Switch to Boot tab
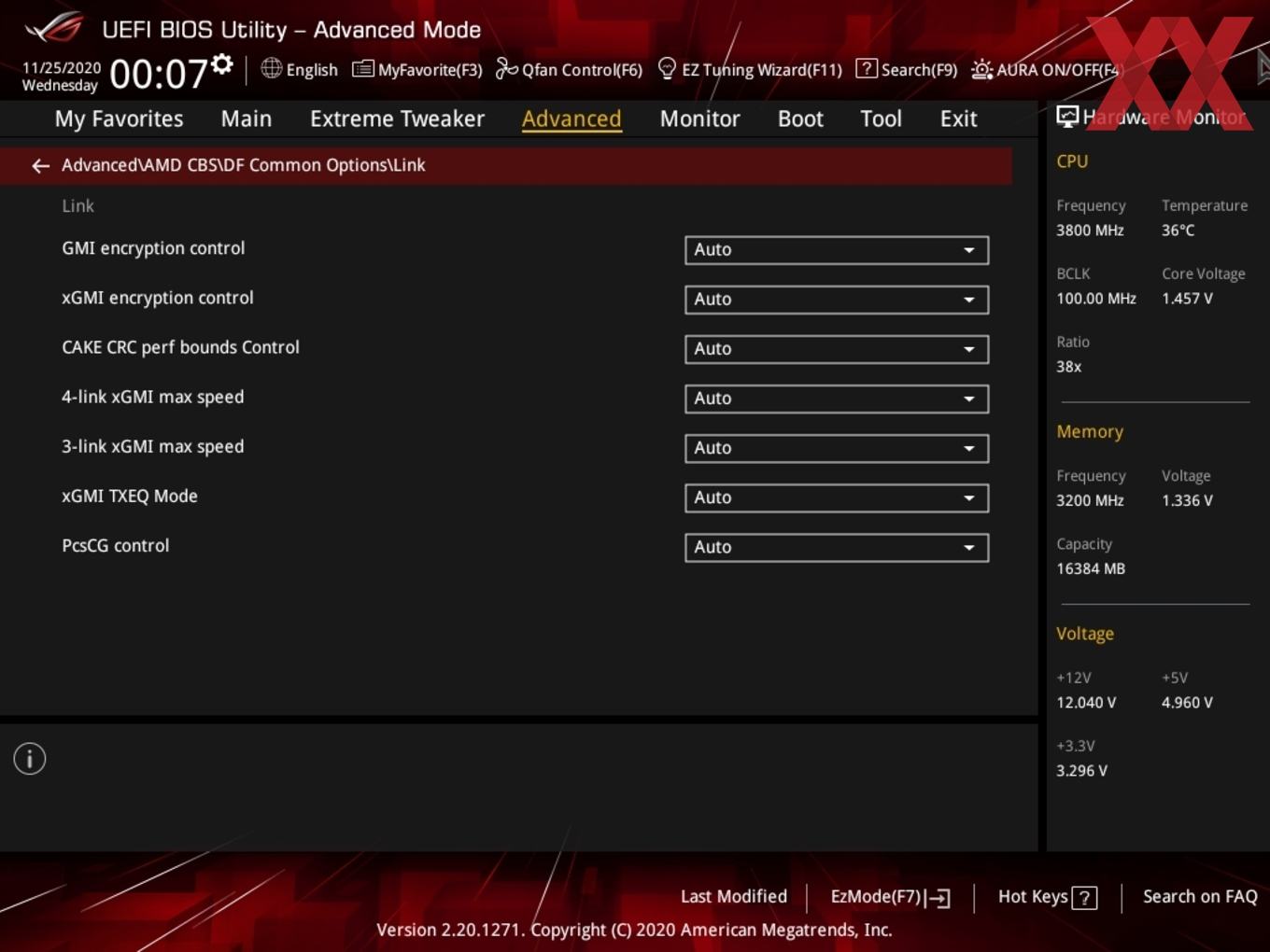 (x=800, y=119)
